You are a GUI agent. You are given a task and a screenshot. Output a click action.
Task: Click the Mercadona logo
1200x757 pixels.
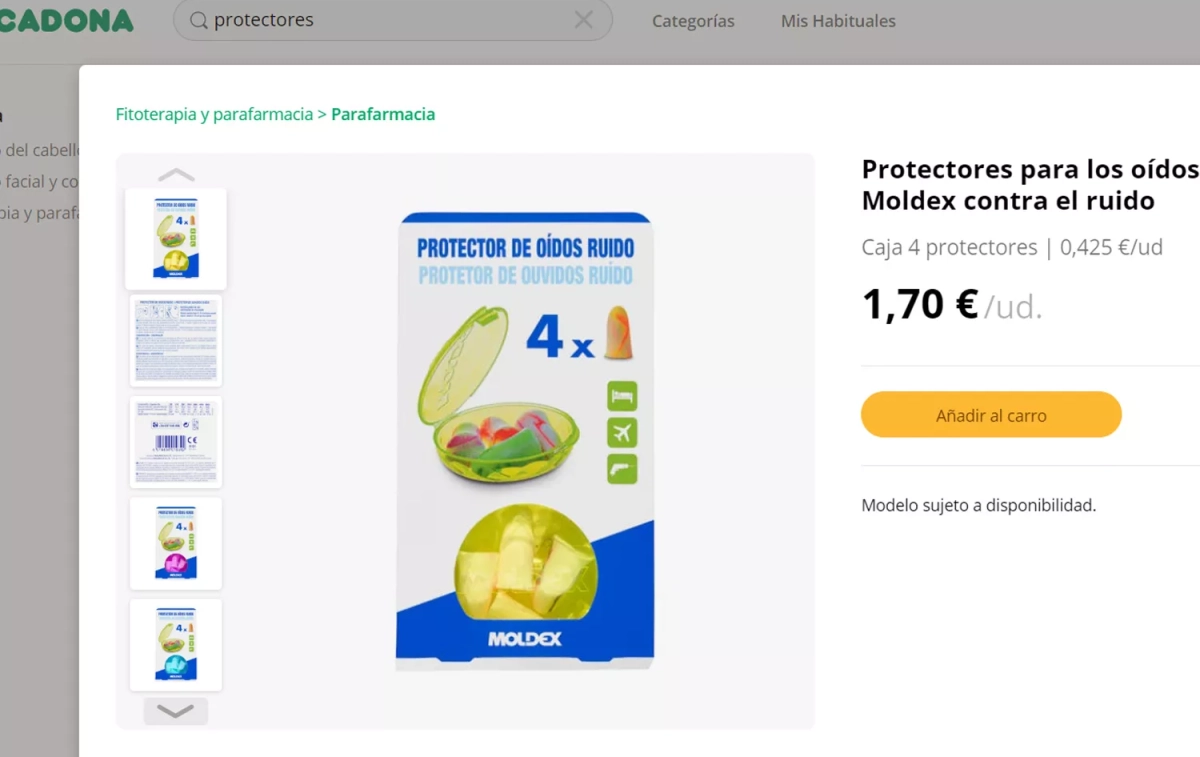coord(66,21)
